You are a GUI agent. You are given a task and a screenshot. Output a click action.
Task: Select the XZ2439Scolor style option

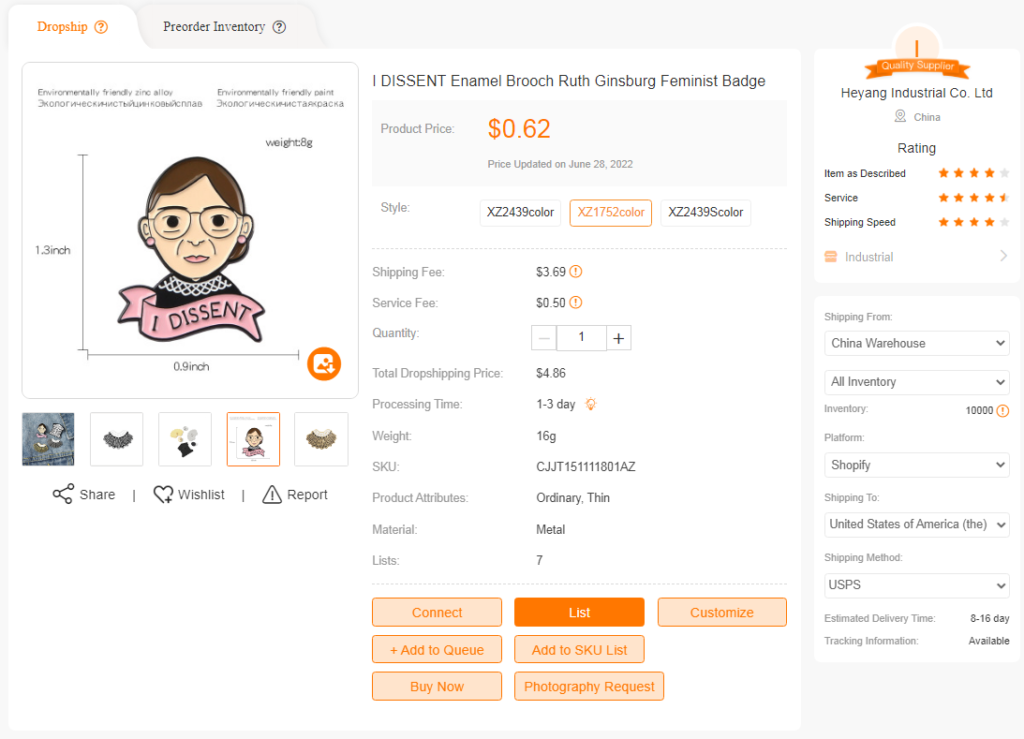click(705, 213)
